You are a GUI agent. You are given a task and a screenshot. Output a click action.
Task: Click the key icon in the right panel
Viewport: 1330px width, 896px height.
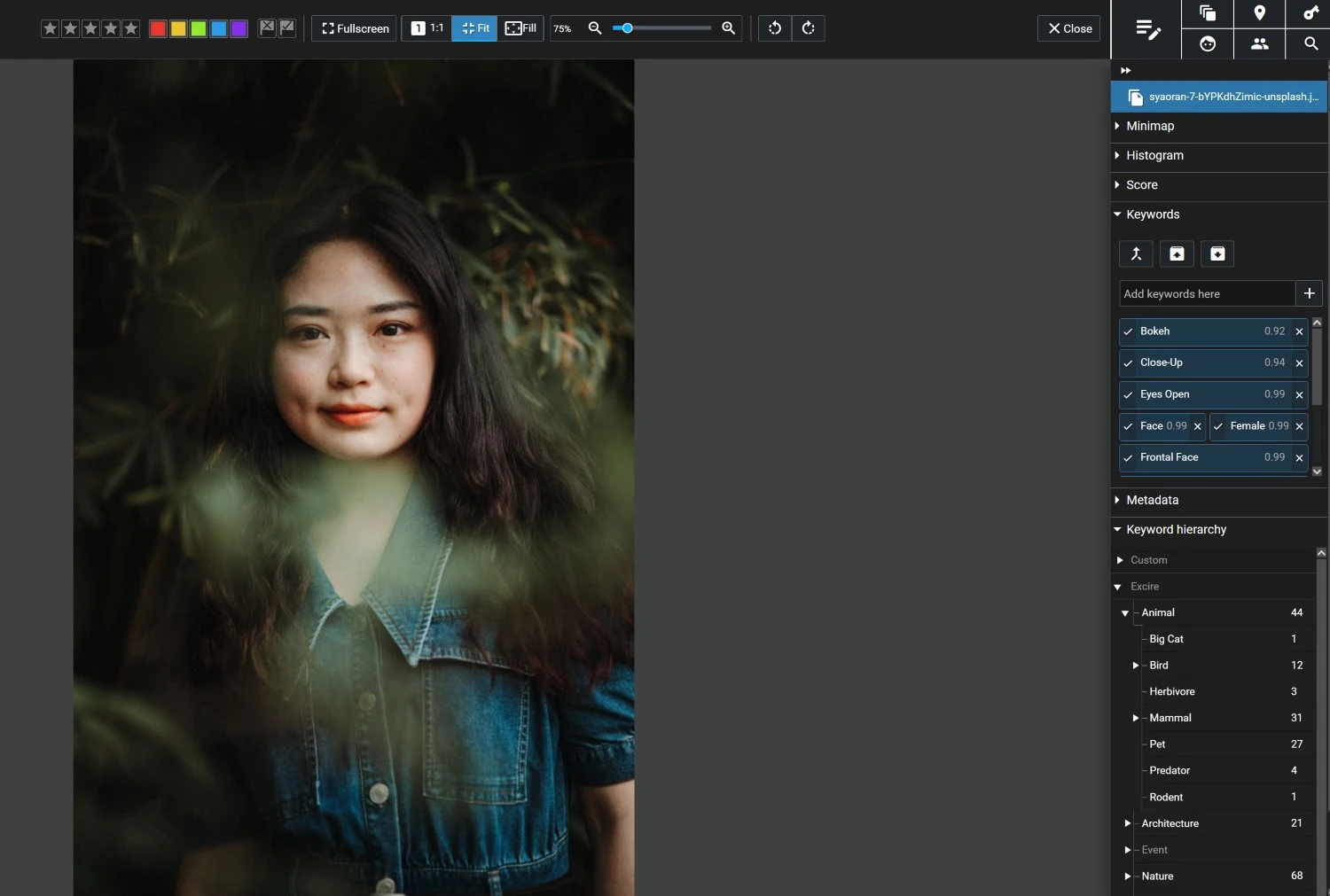pyautogui.click(x=1310, y=14)
